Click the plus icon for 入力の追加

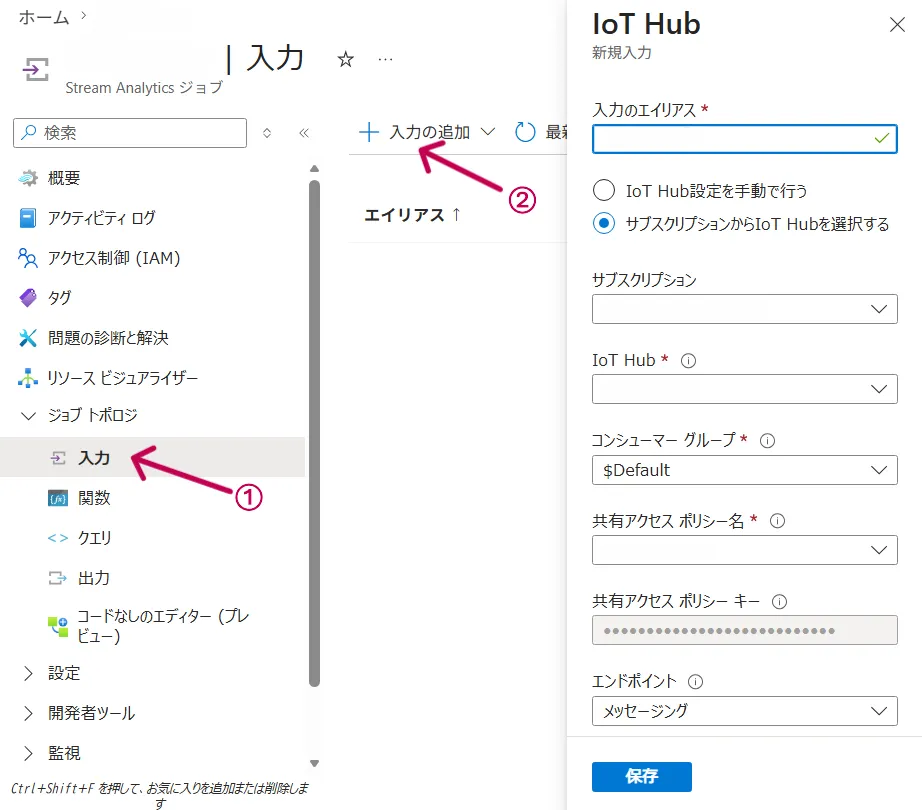tap(369, 132)
